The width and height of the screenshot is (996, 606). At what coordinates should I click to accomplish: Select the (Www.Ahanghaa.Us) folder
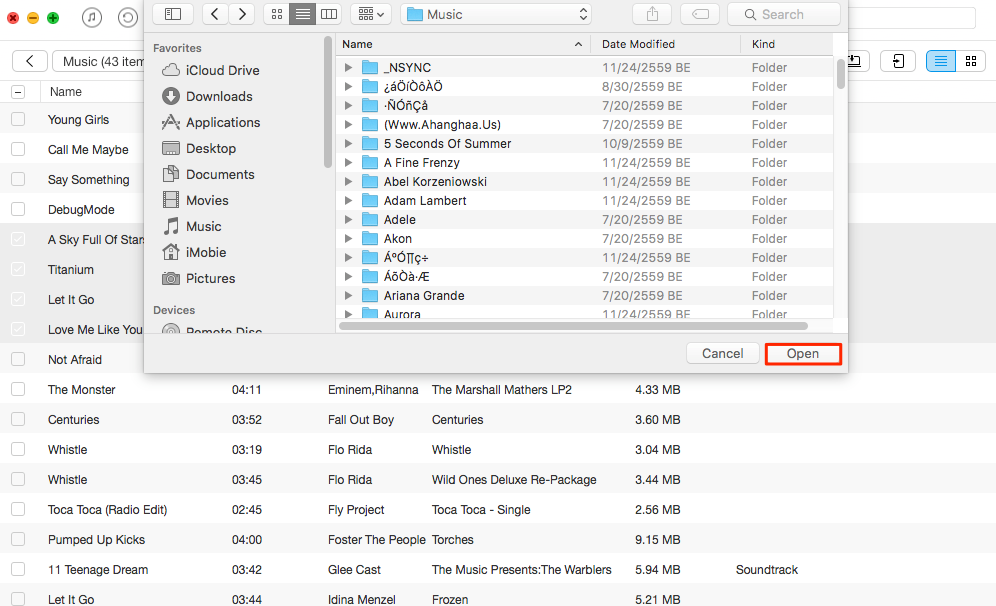point(584,125)
